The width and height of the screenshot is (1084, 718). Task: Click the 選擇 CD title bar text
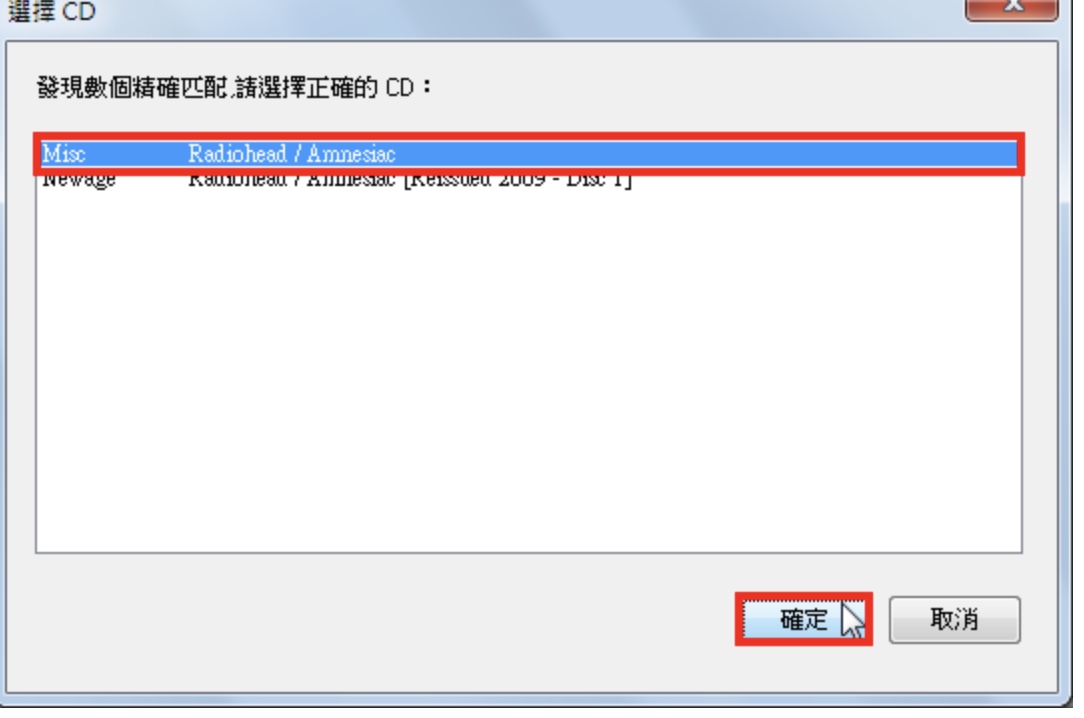point(52,10)
